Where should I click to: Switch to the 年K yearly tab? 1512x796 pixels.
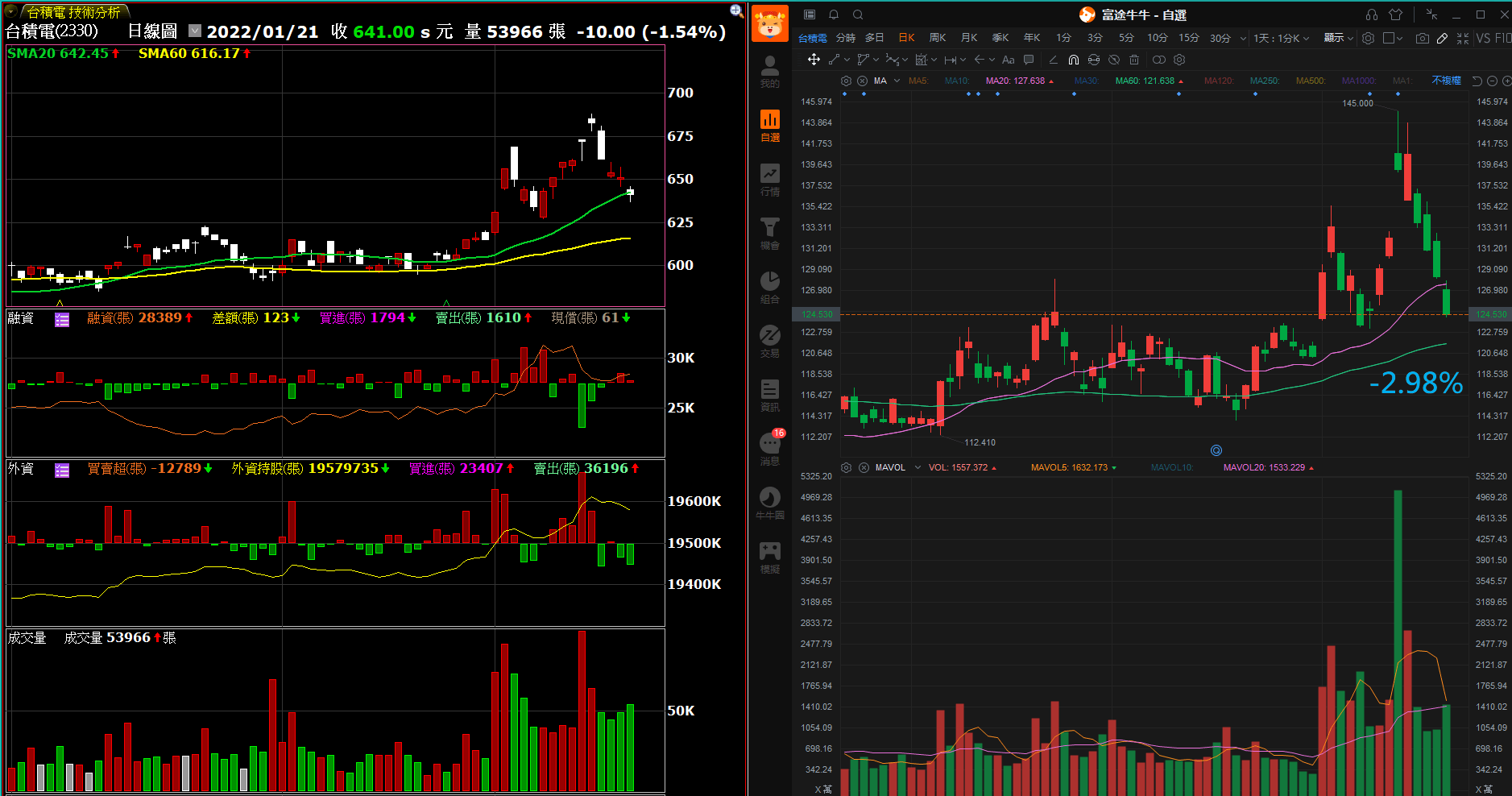coord(1032,38)
